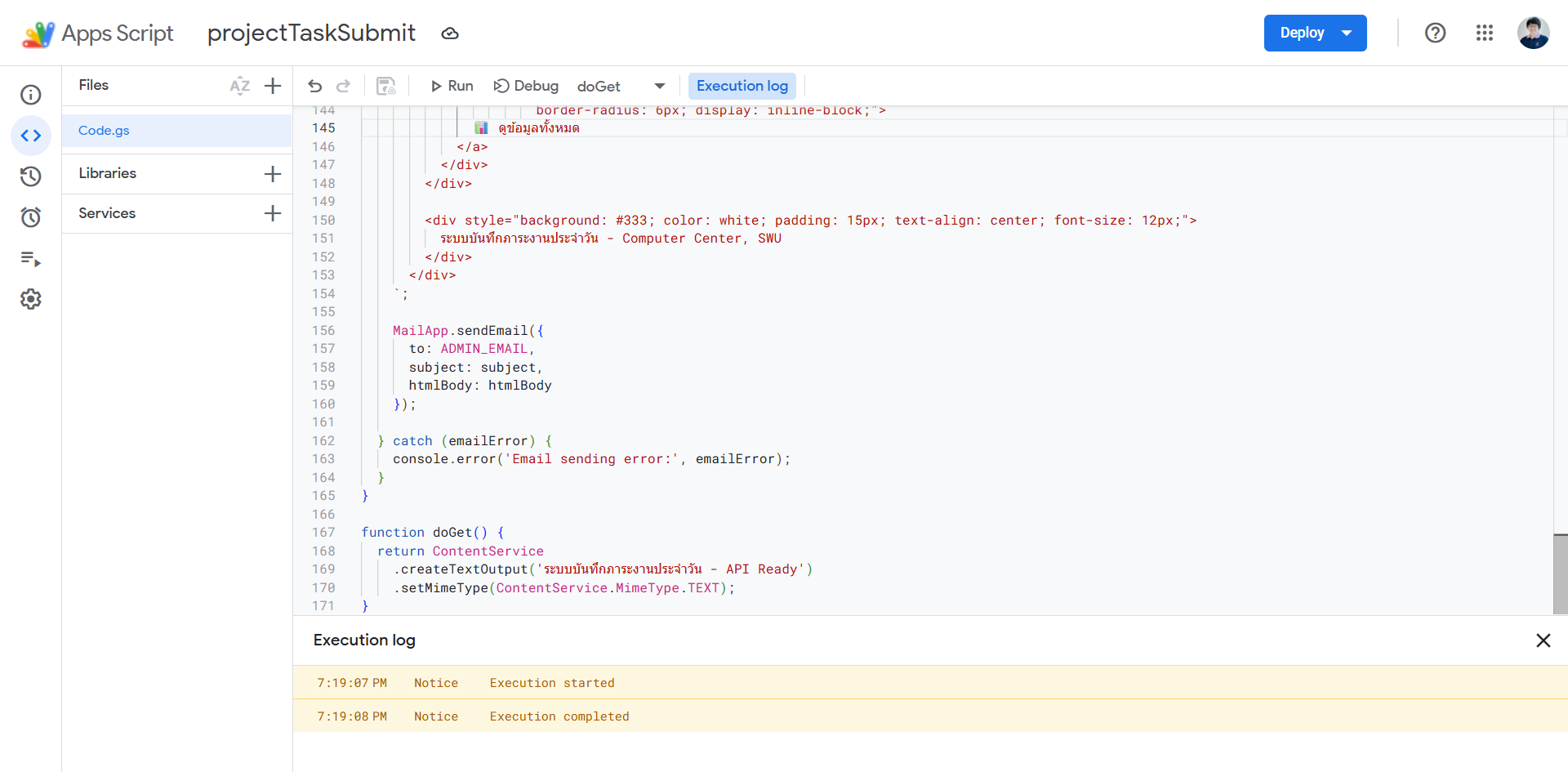Save project to Drive icon
The width and height of the screenshot is (1568, 772).
(385, 86)
